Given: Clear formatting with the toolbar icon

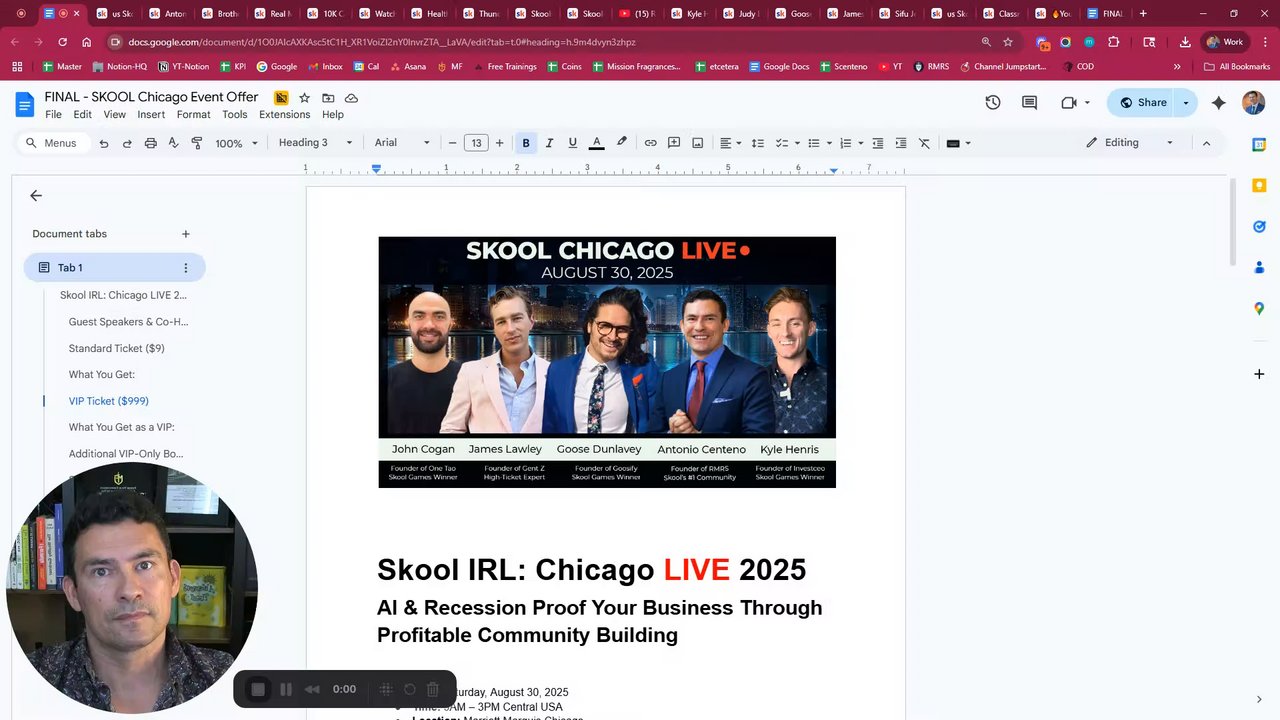Looking at the screenshot, I should tap(924, 143).
